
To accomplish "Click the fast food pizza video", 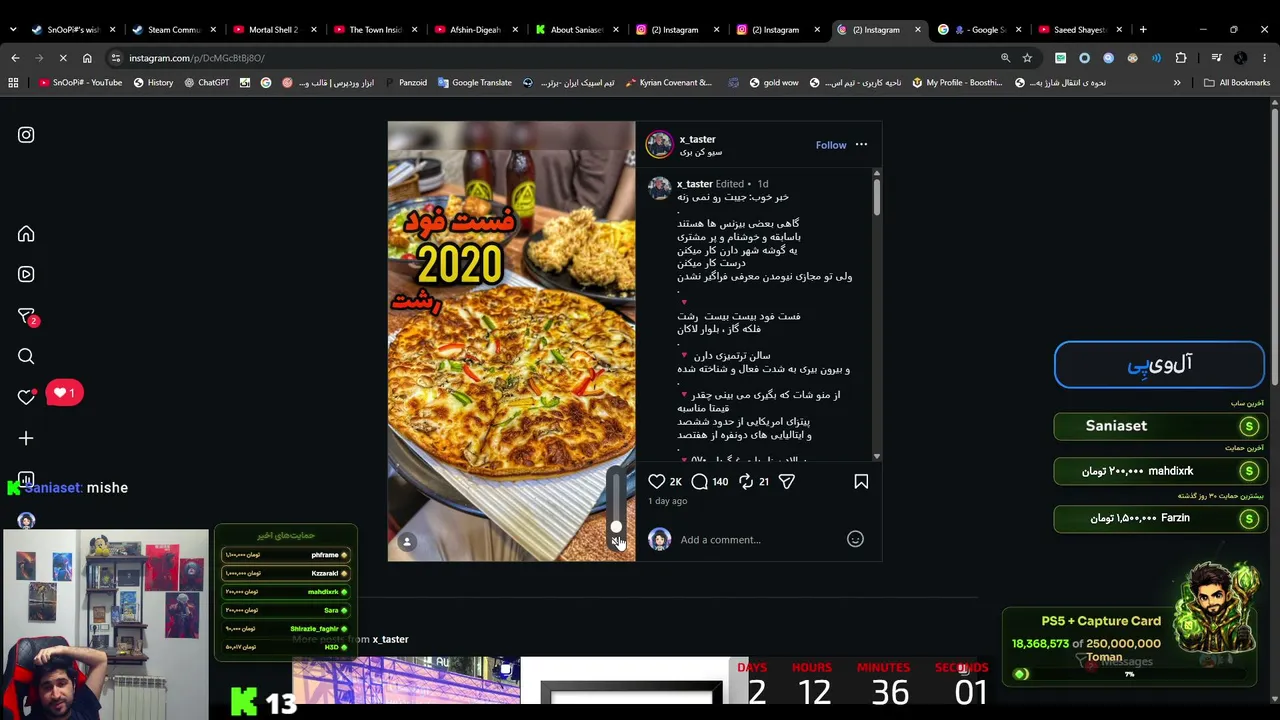I will pyautogui.click(x=511, y=341).
